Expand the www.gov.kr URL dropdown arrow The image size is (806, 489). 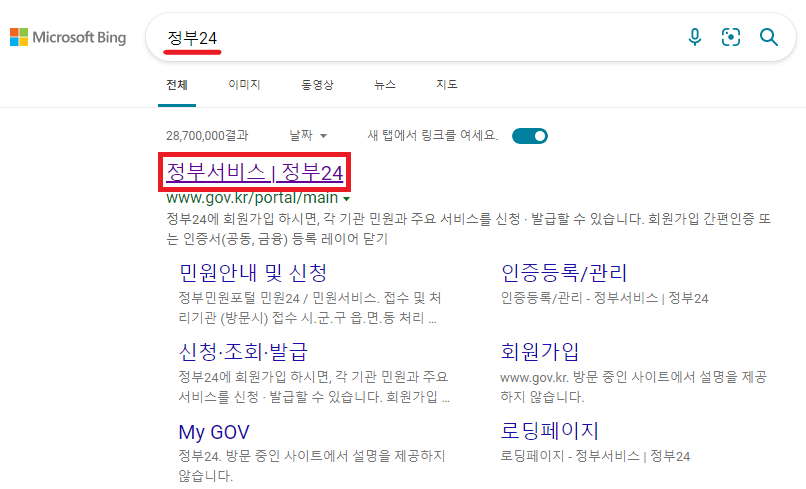pyautogui.click(x=346, y=198)
